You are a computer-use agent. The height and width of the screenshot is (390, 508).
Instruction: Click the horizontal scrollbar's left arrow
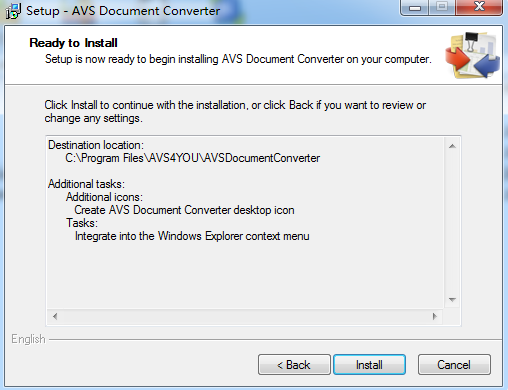pos(55,316)
